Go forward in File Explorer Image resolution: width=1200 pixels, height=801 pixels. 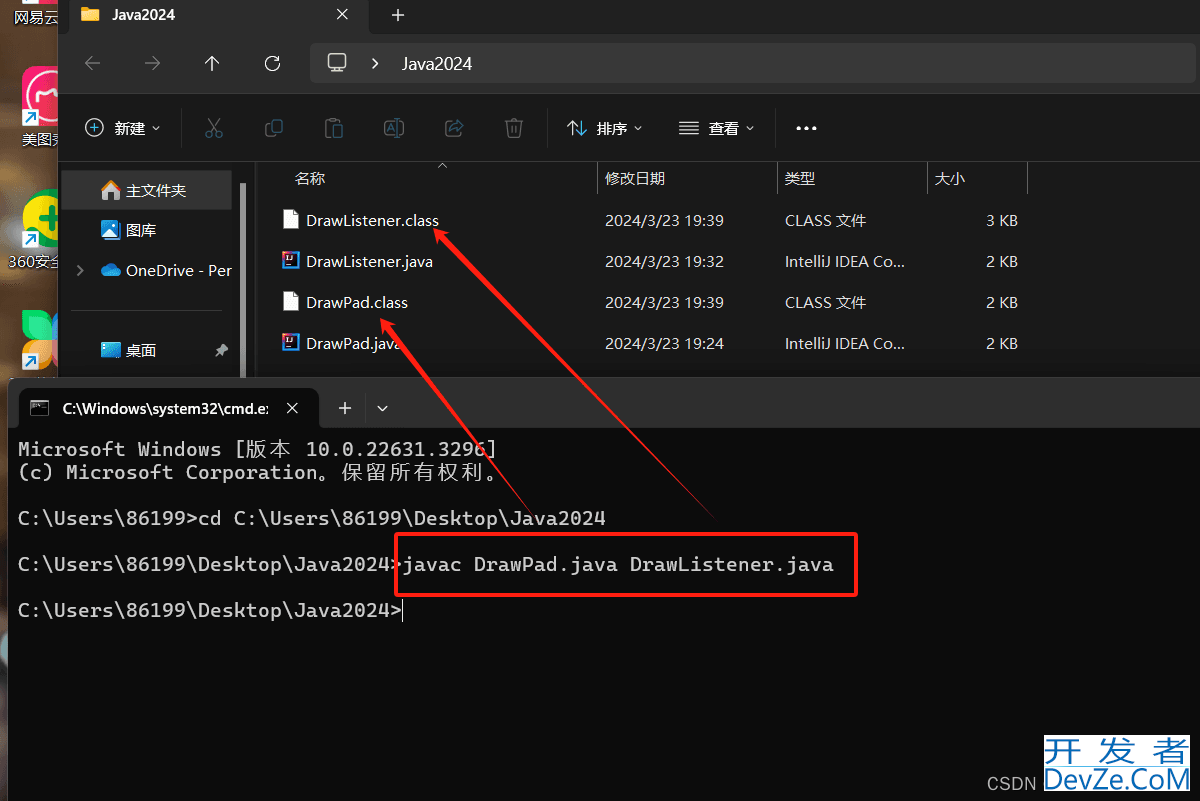click(x=152, y=63)
